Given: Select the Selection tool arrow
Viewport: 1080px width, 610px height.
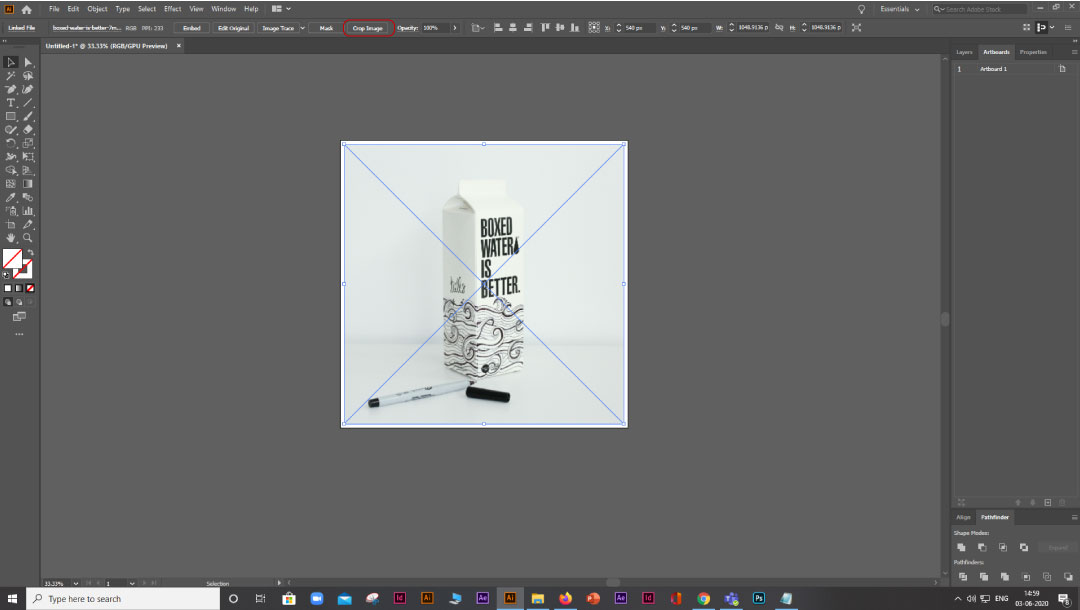Looking at the screenshot, I should [x=11, y=62].
